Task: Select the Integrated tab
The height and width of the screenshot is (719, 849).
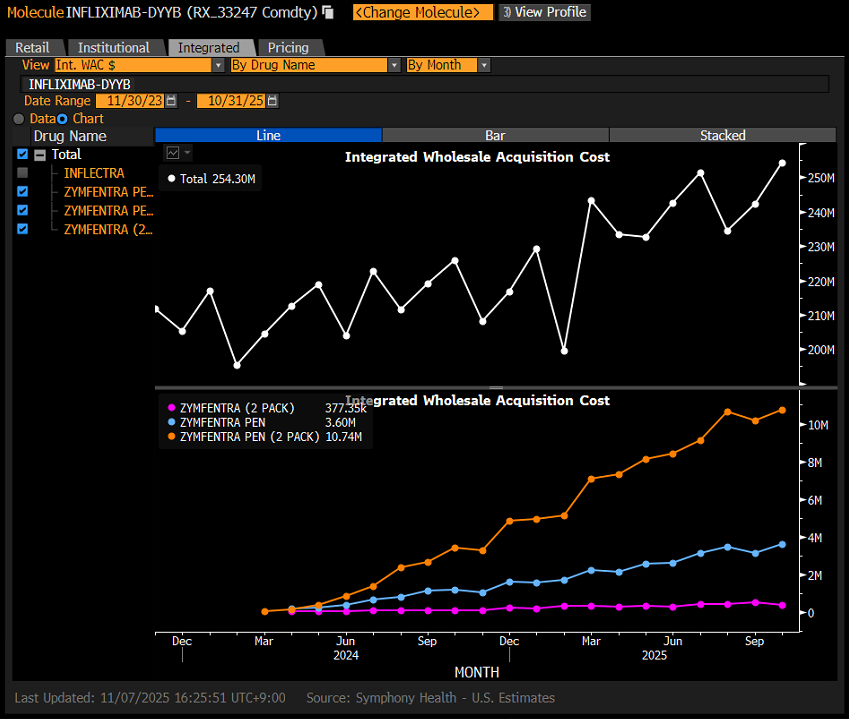Action: (208, 48)
